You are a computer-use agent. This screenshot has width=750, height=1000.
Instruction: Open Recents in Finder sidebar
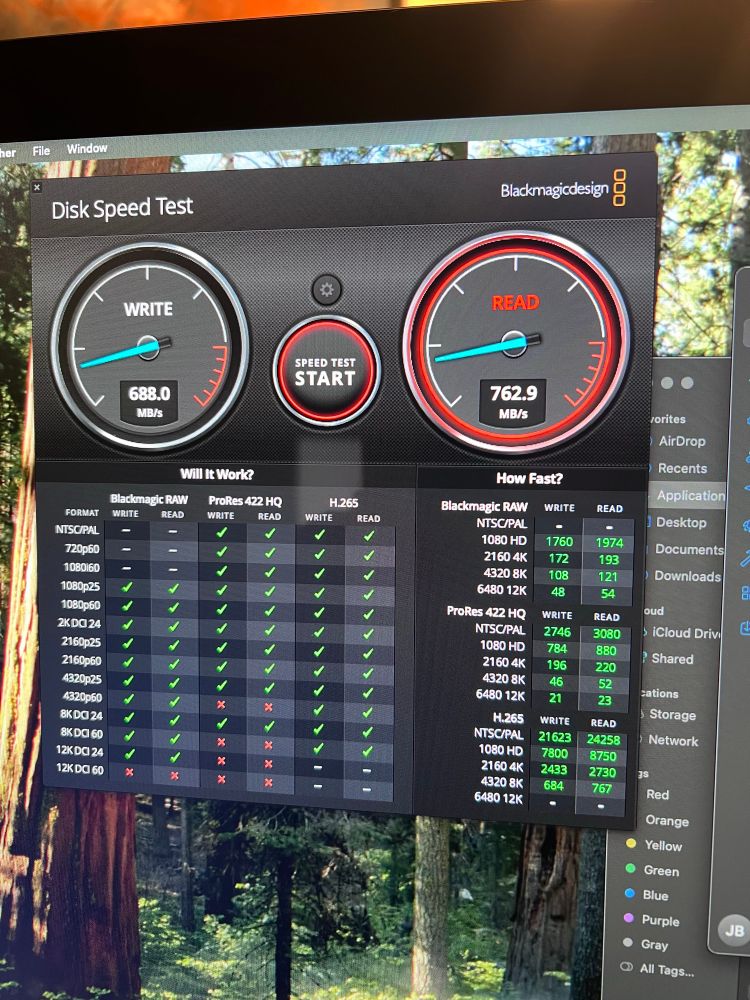pyautogui.click(x=682, y=469)
